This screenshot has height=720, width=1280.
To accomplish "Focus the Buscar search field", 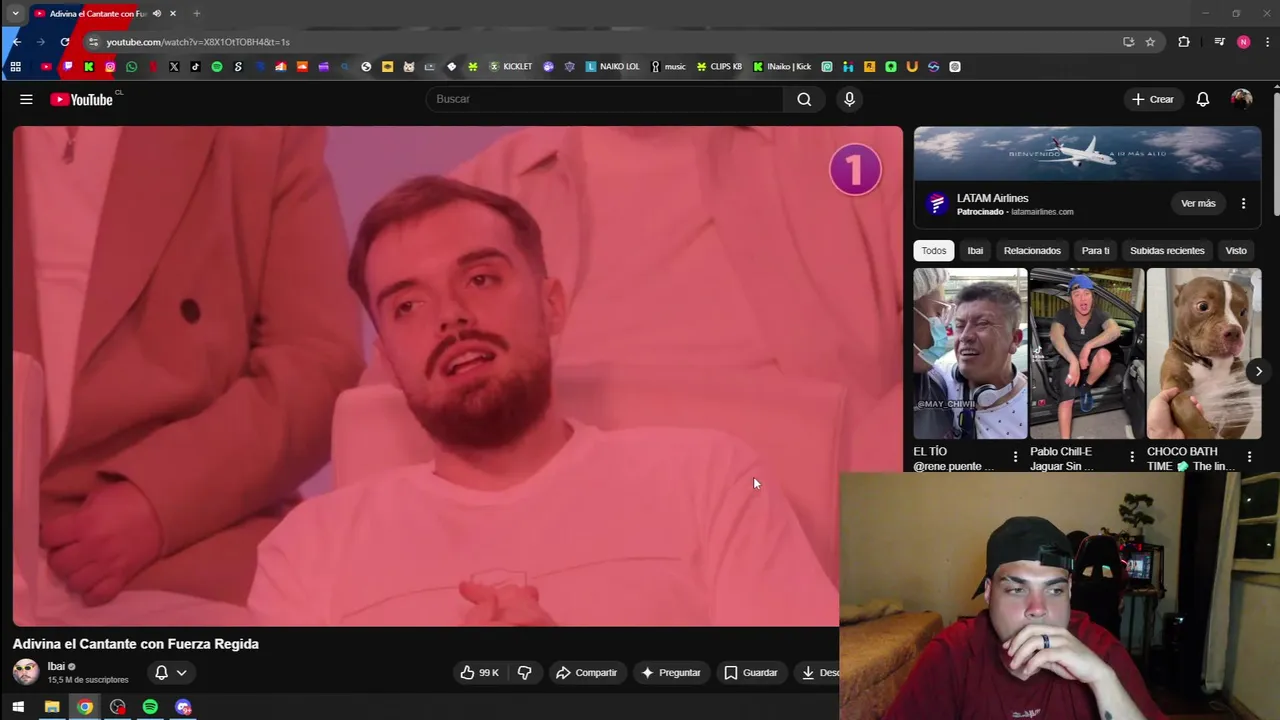I will (x=605, y=99).
